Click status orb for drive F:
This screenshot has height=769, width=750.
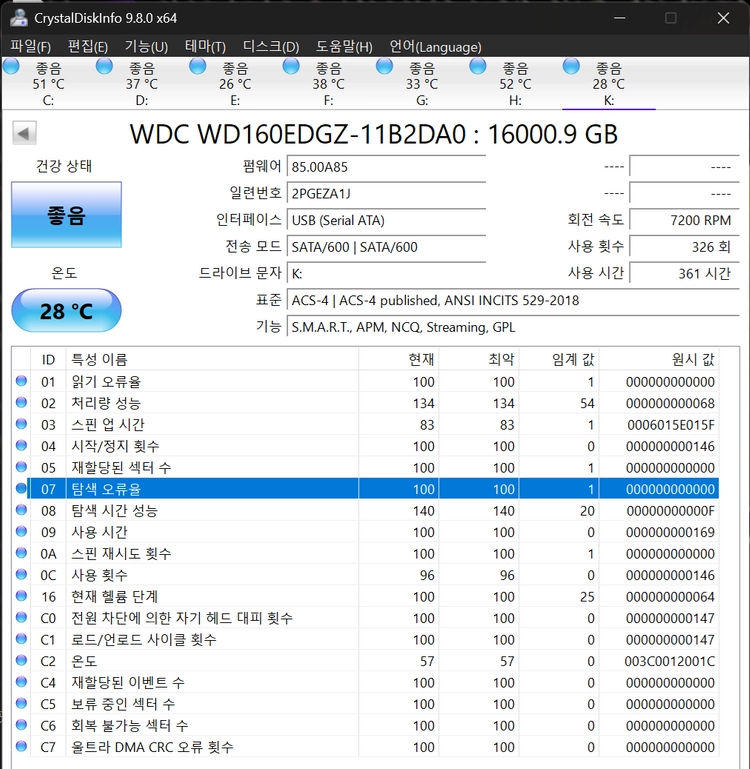291,66
